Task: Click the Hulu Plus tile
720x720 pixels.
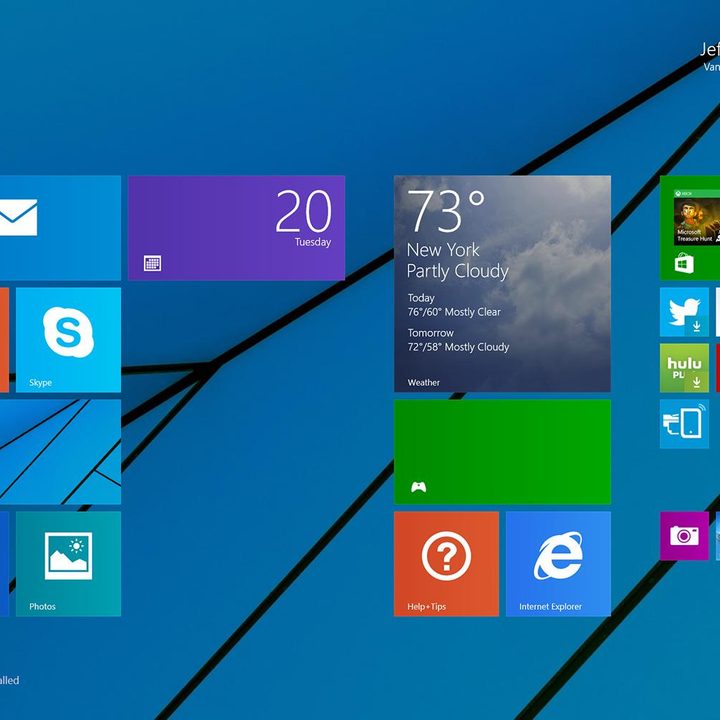Action: tap(684, 368)
